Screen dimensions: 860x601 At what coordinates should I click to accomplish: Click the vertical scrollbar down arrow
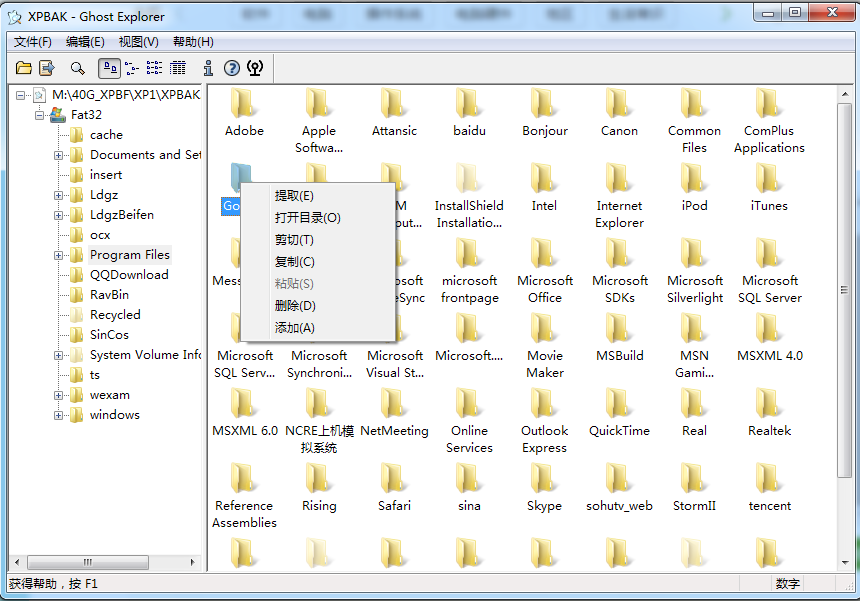[x=845, y=563]
